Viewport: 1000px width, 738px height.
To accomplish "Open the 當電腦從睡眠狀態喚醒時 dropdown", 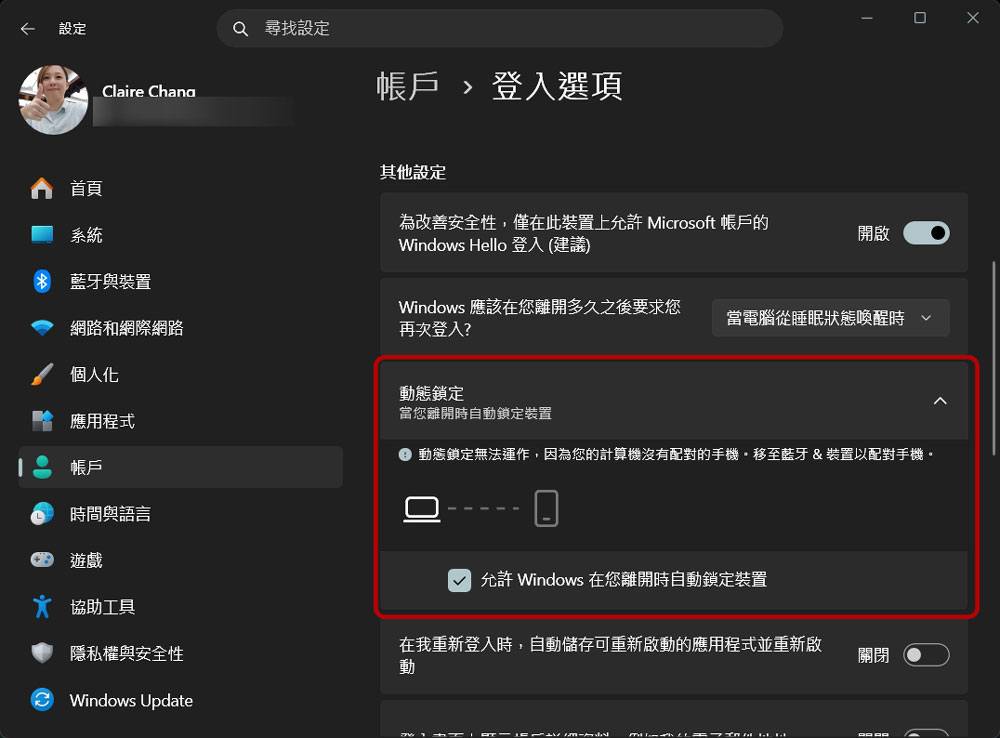I will coord(830,318).
